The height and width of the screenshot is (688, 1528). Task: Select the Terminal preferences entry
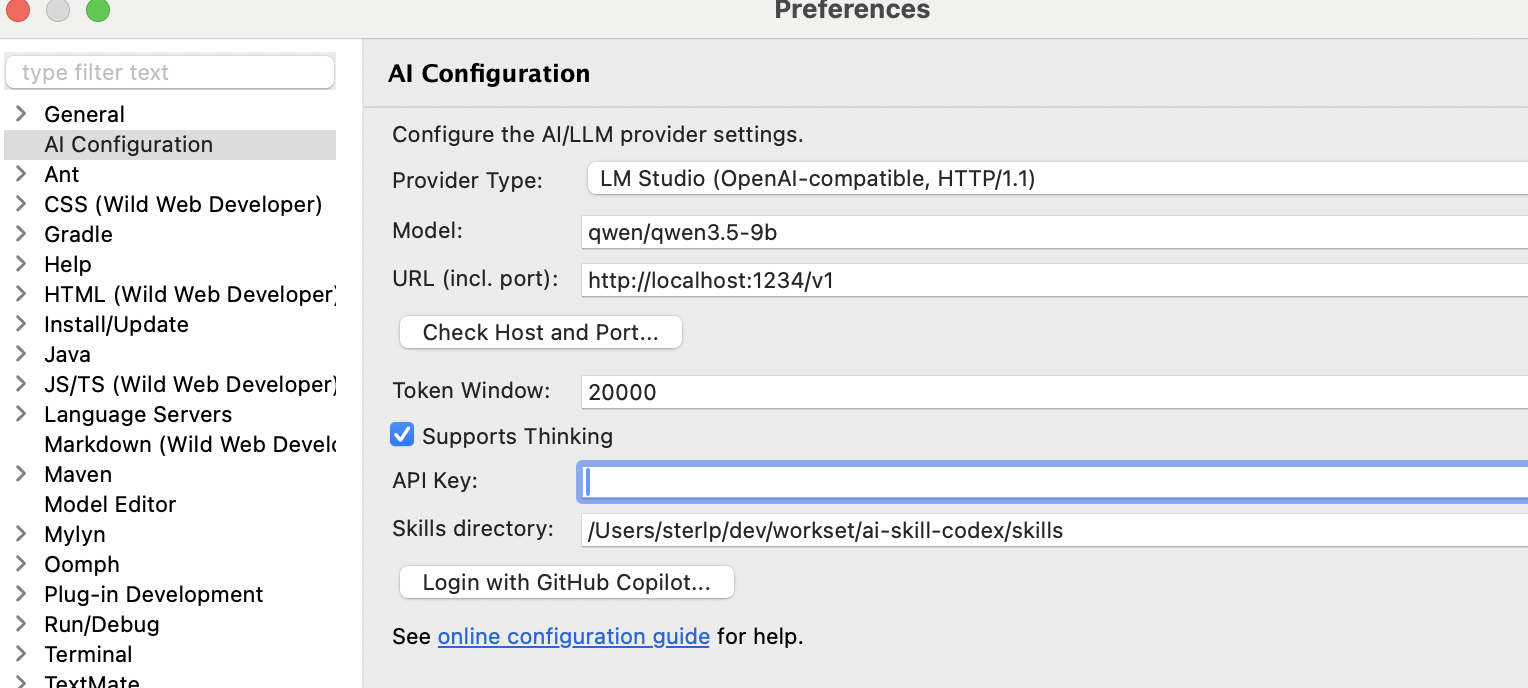click(x=88, y=654)
